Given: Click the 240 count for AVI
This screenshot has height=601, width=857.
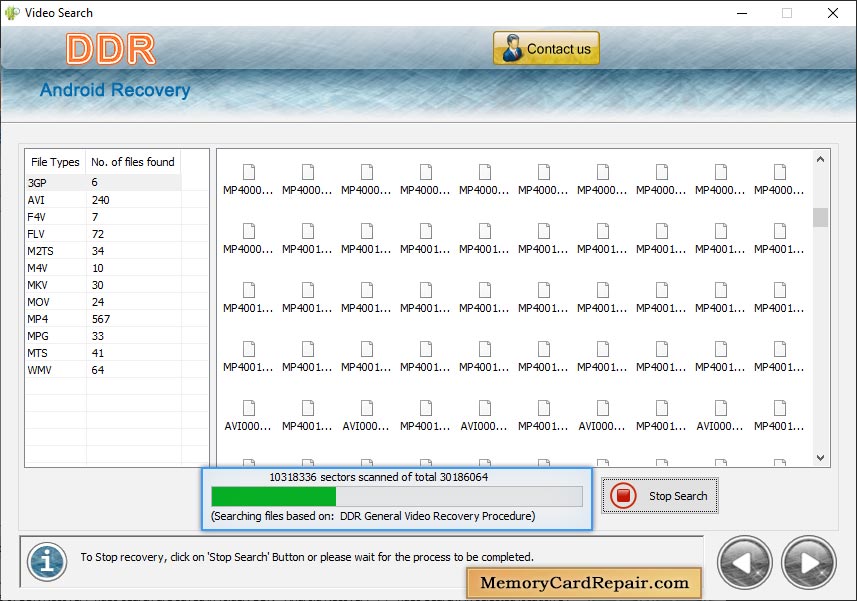Looking at the screenshot, I should (101, 200).
